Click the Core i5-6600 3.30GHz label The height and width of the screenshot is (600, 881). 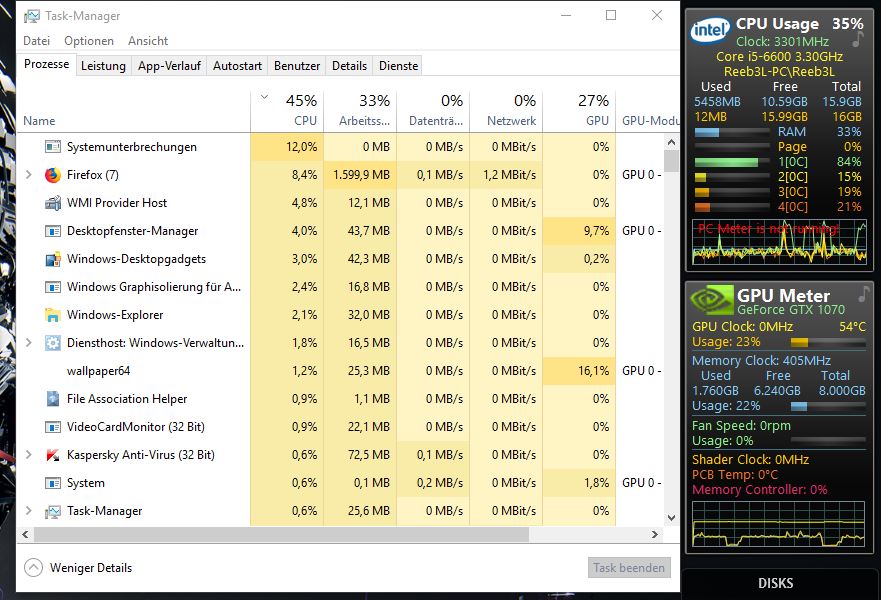(779, 57)
